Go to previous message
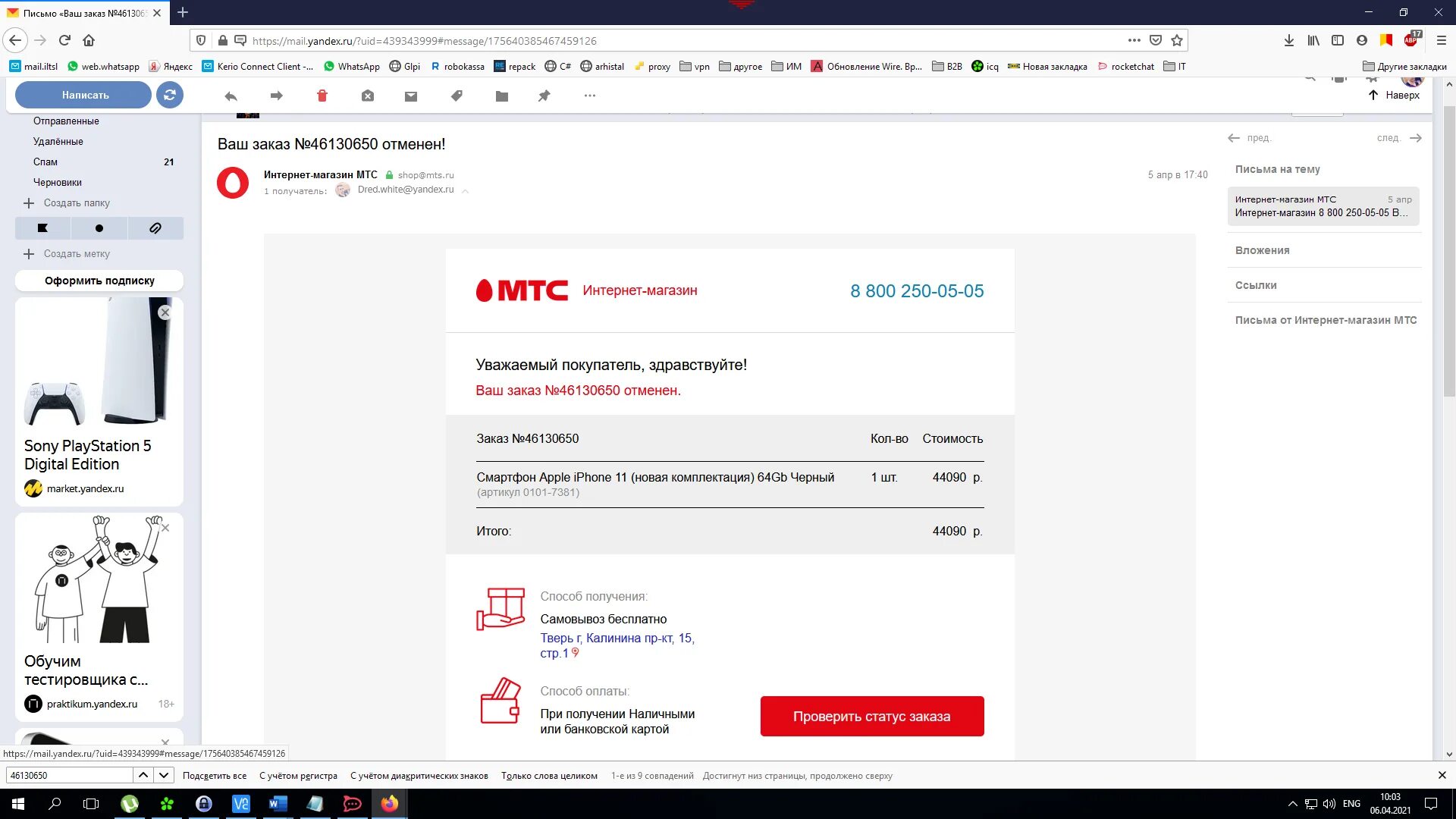This screenshot has width=1456, height=819. pos(1249,138)
